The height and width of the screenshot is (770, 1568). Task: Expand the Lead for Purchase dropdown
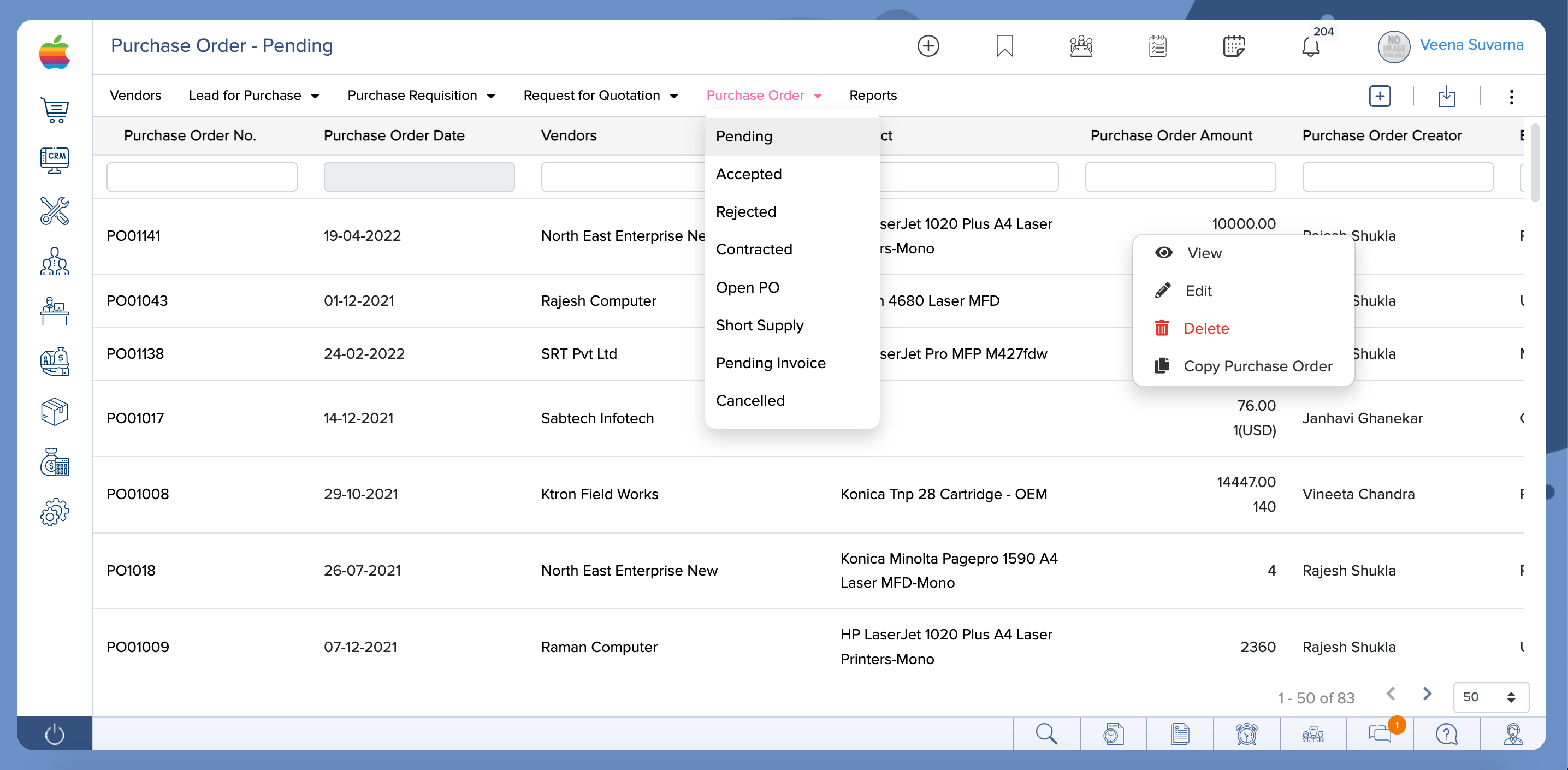pyautogui.click(x=255, y=96)
